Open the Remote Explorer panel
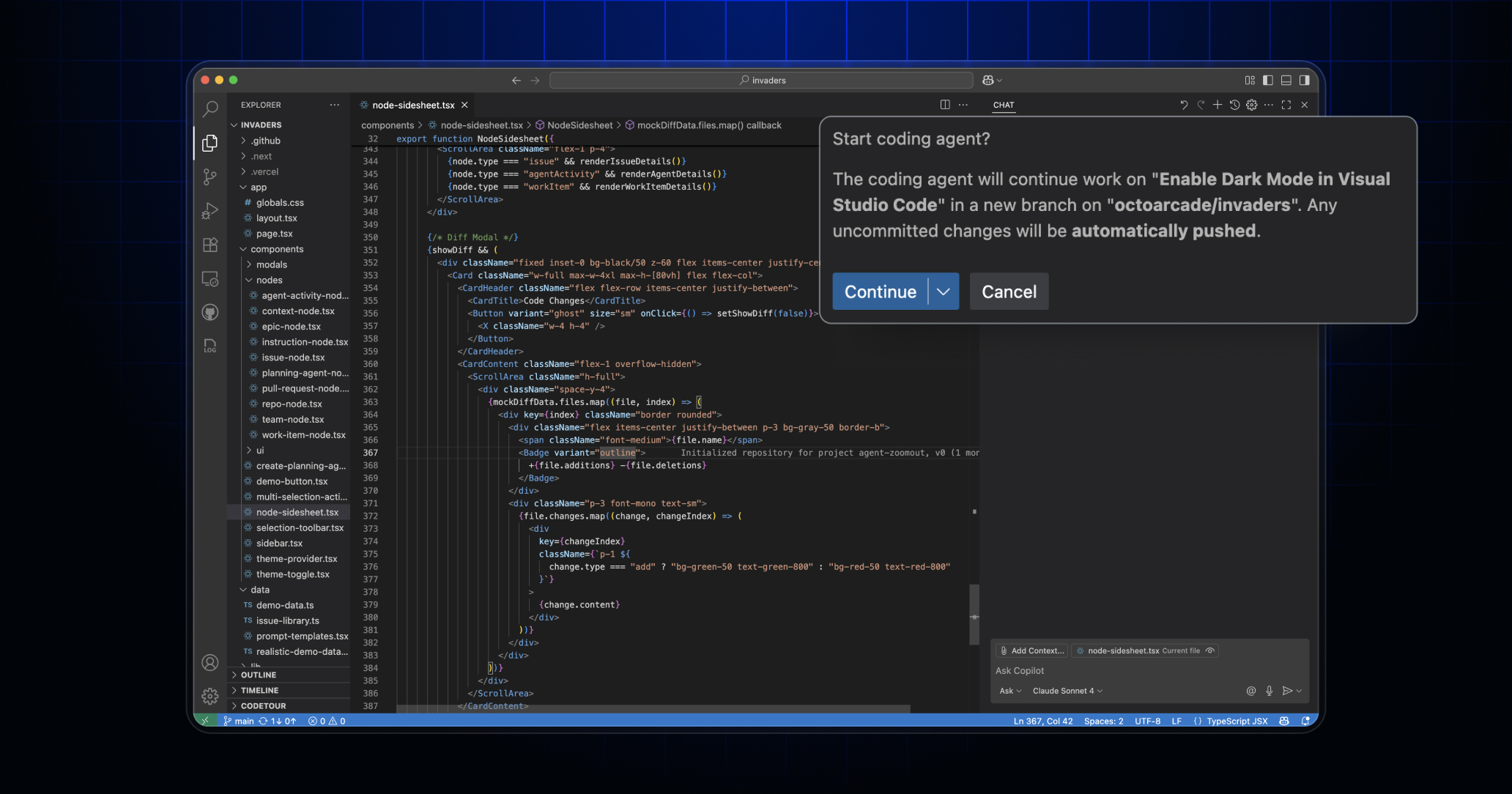Viewport: 1512px width, 794px height. tap(210, 279)
